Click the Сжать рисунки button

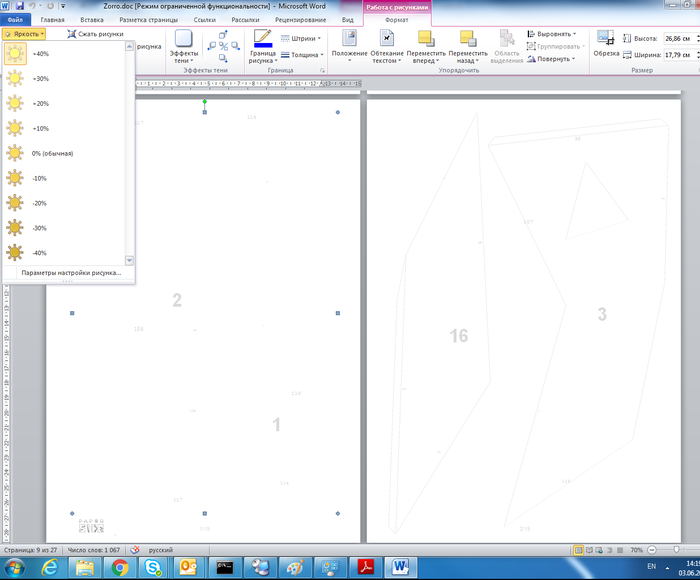[x=96, y=33]
